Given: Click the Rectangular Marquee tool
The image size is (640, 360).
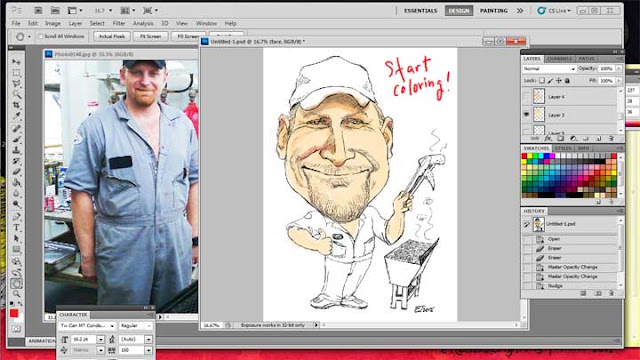Looking at the screenshot, I should [16, 73].
